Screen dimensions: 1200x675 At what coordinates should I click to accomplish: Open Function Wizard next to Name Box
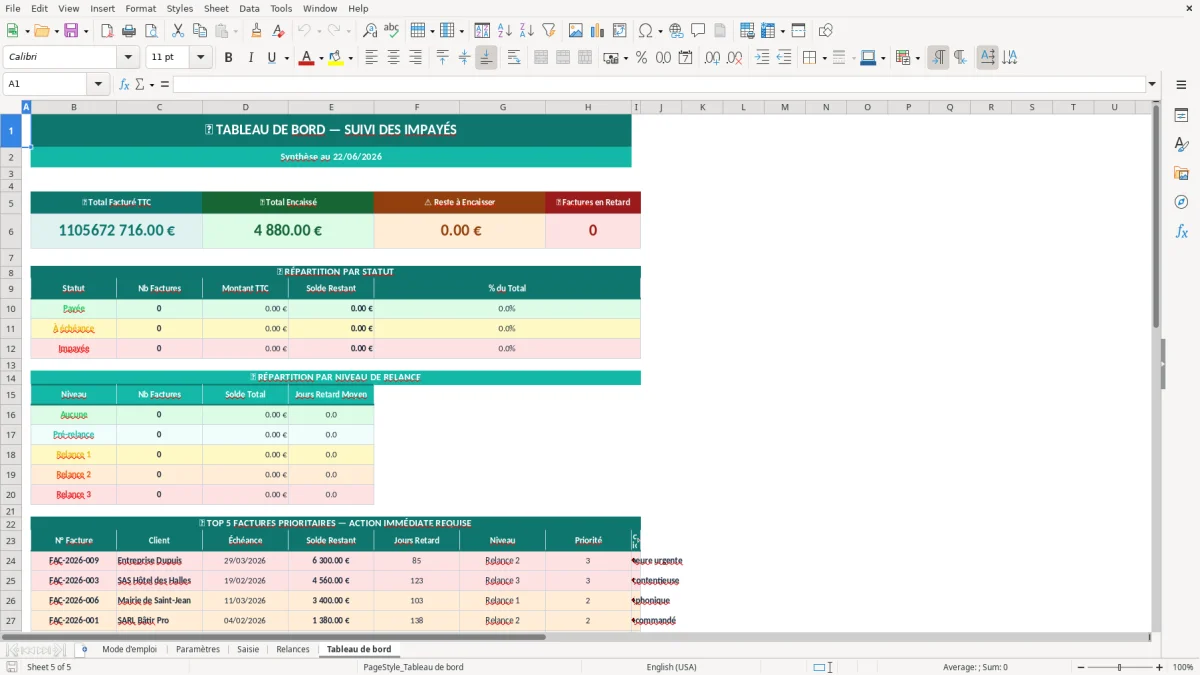click(125, 84)
